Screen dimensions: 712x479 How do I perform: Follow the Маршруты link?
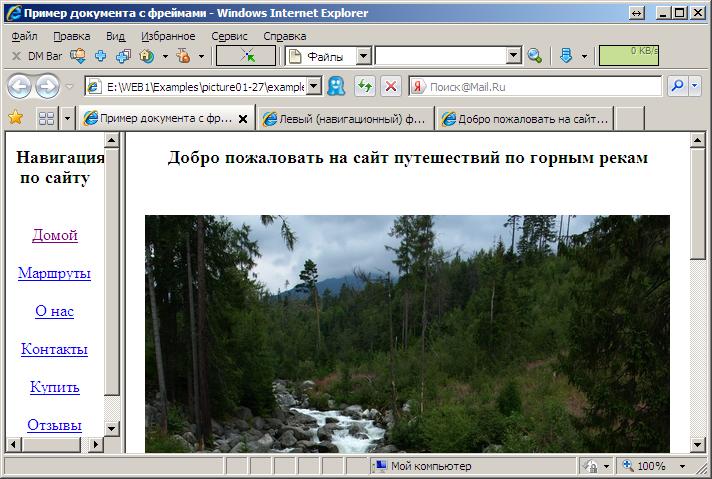(54, 273)
